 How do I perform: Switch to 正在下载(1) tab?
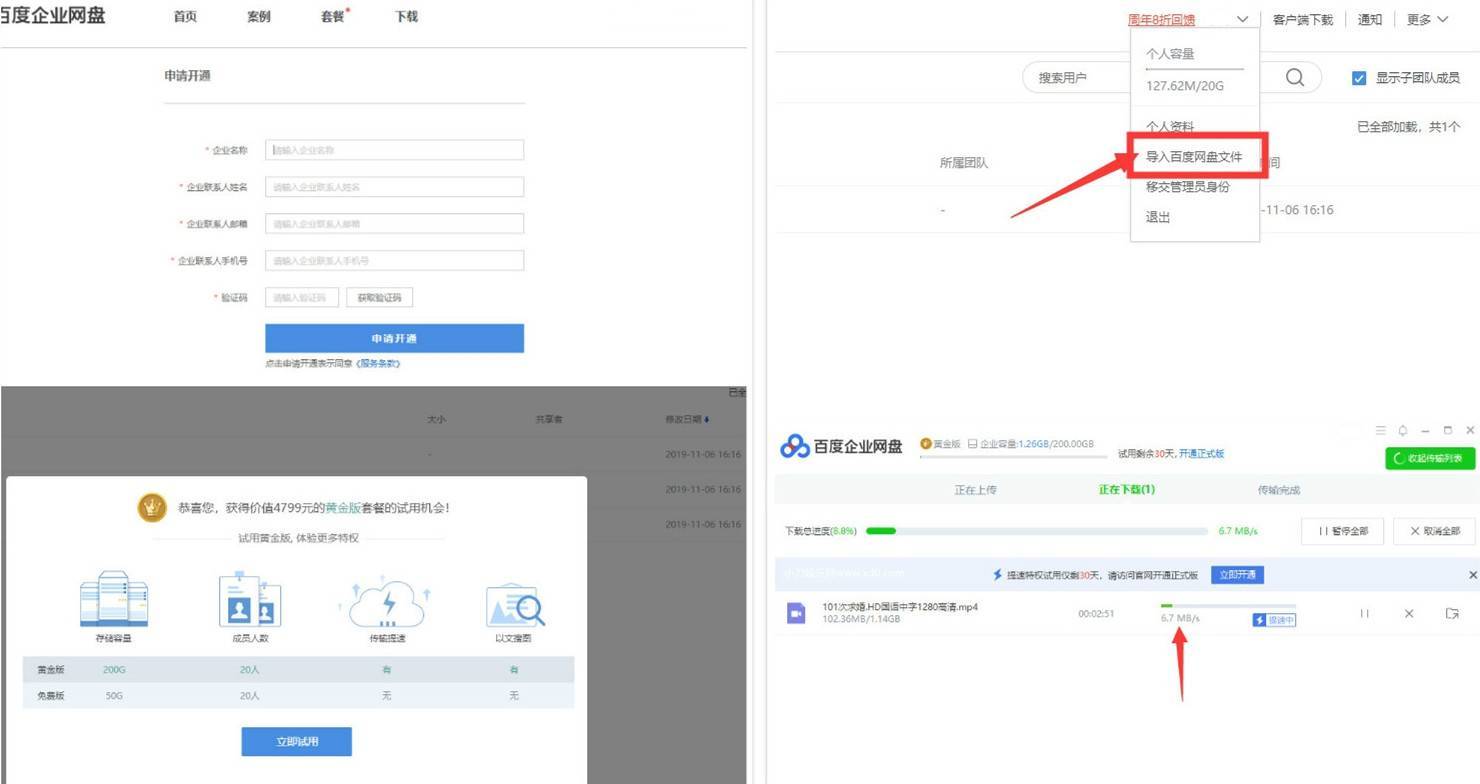pyautogui.click(x=1127, y=490)
